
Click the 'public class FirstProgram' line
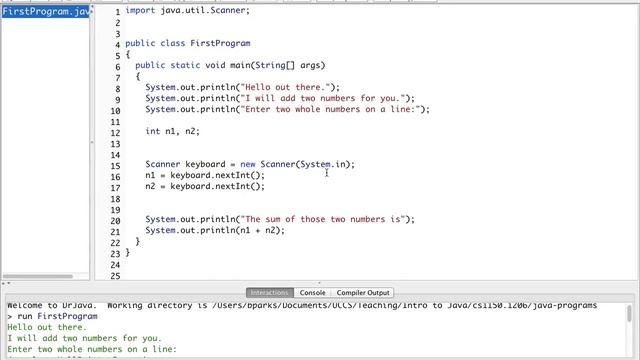coord(187,43)
